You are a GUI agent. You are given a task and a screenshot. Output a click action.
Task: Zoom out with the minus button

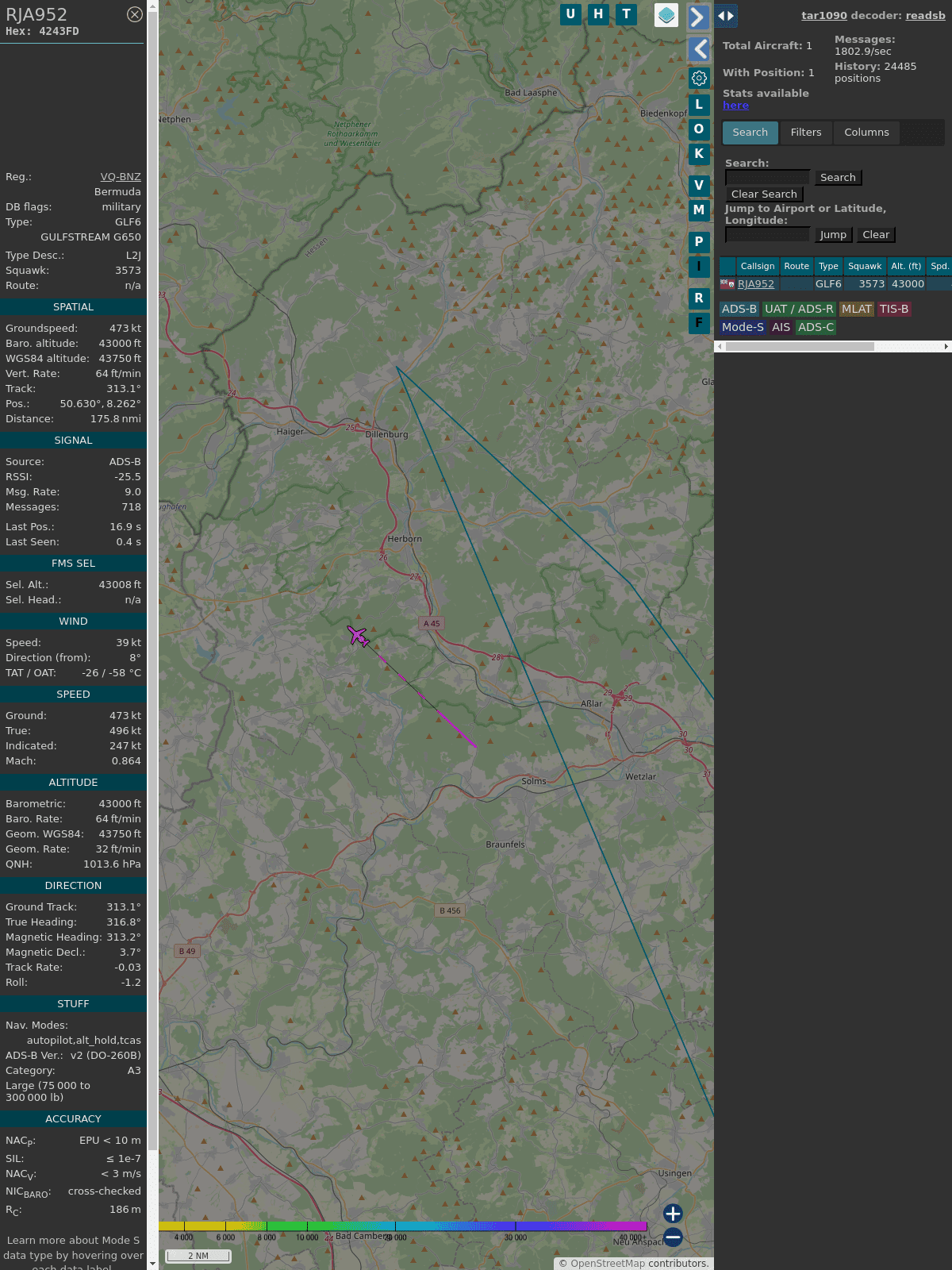tap(673, 1237)
